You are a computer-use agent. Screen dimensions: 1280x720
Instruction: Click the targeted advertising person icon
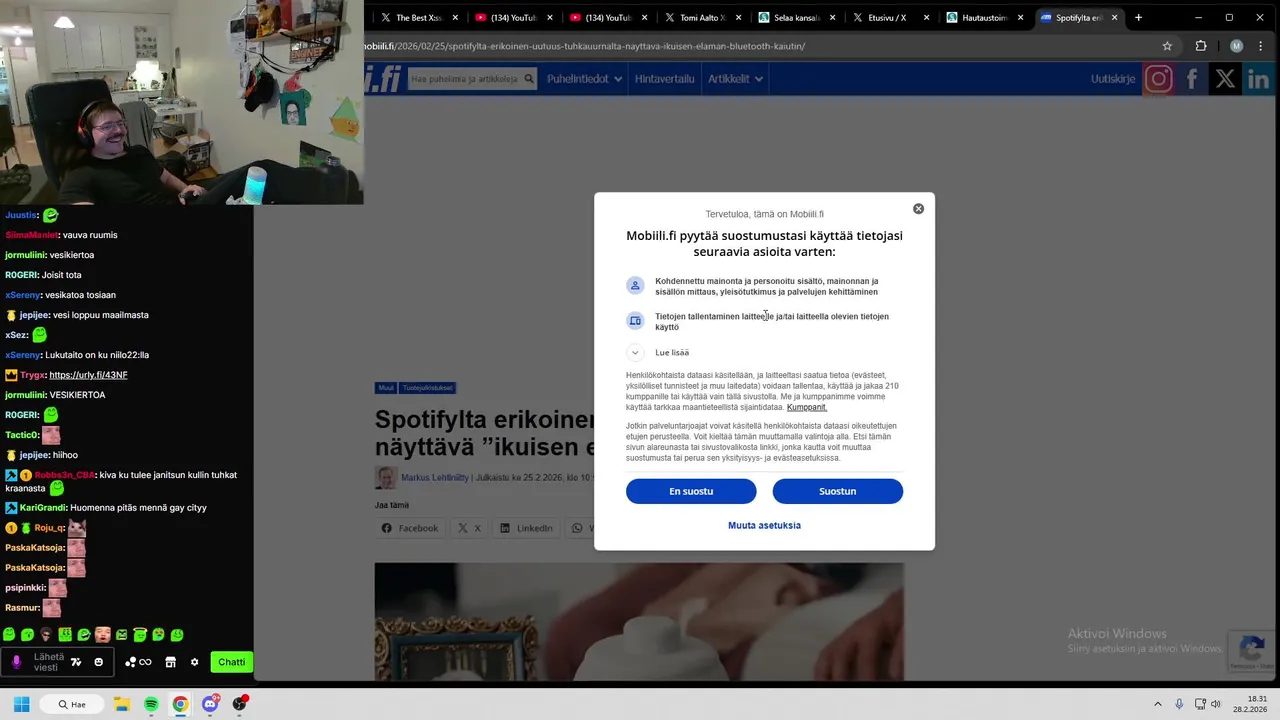635,286
